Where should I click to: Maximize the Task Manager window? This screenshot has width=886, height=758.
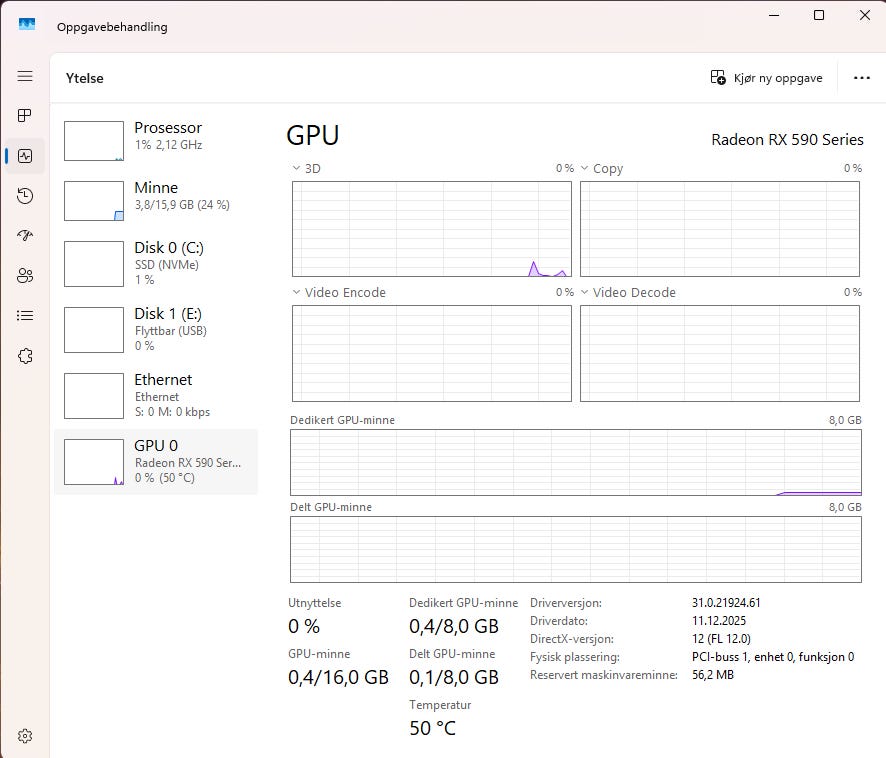(x=819, y=15)
